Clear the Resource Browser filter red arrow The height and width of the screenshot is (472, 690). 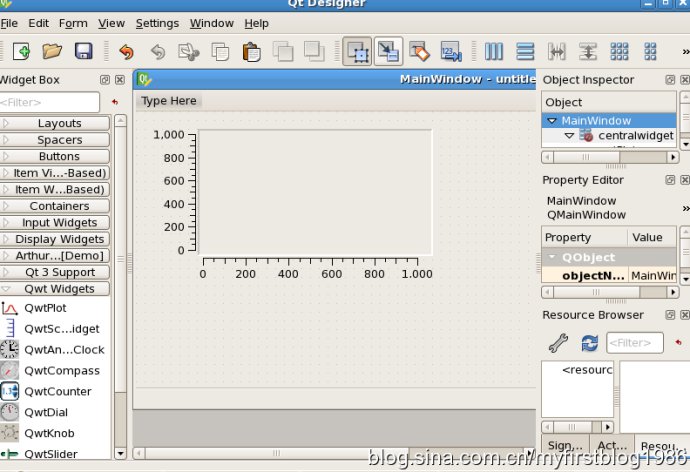point(679,342)
